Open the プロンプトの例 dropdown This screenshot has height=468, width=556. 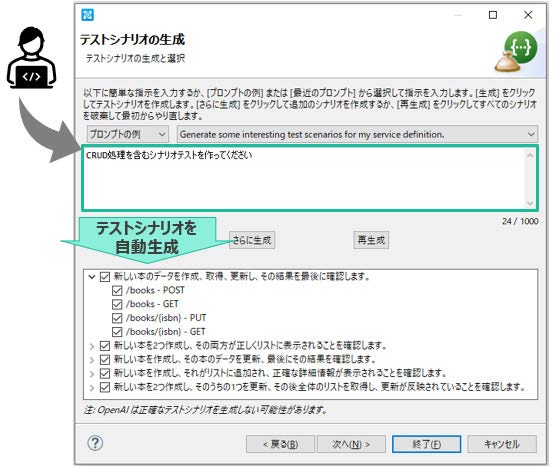(x=128, y=134)
